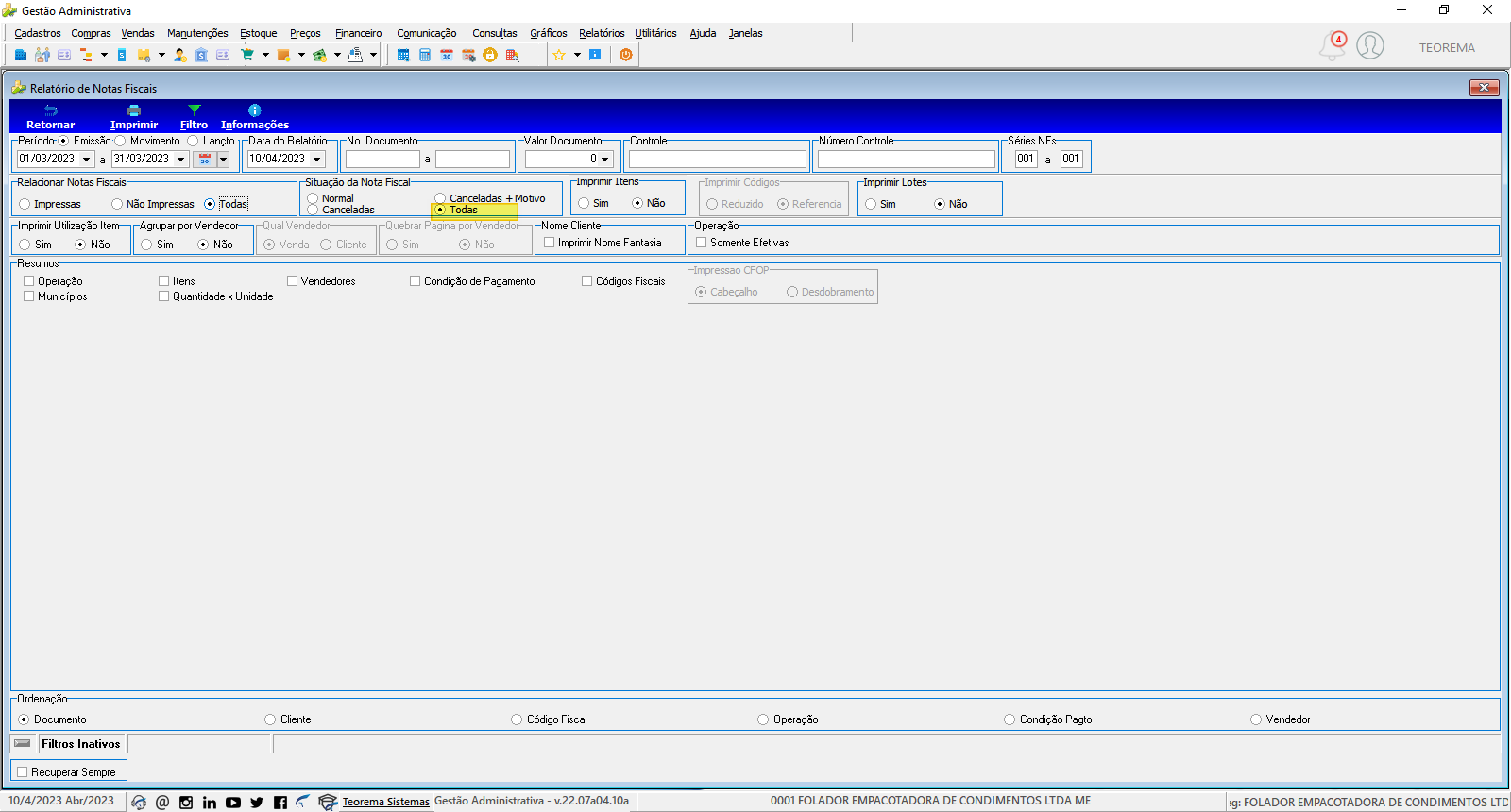Click the Filtro funnel button
The width and height of the screenshot is (1511, 812).
coord(194,117)
